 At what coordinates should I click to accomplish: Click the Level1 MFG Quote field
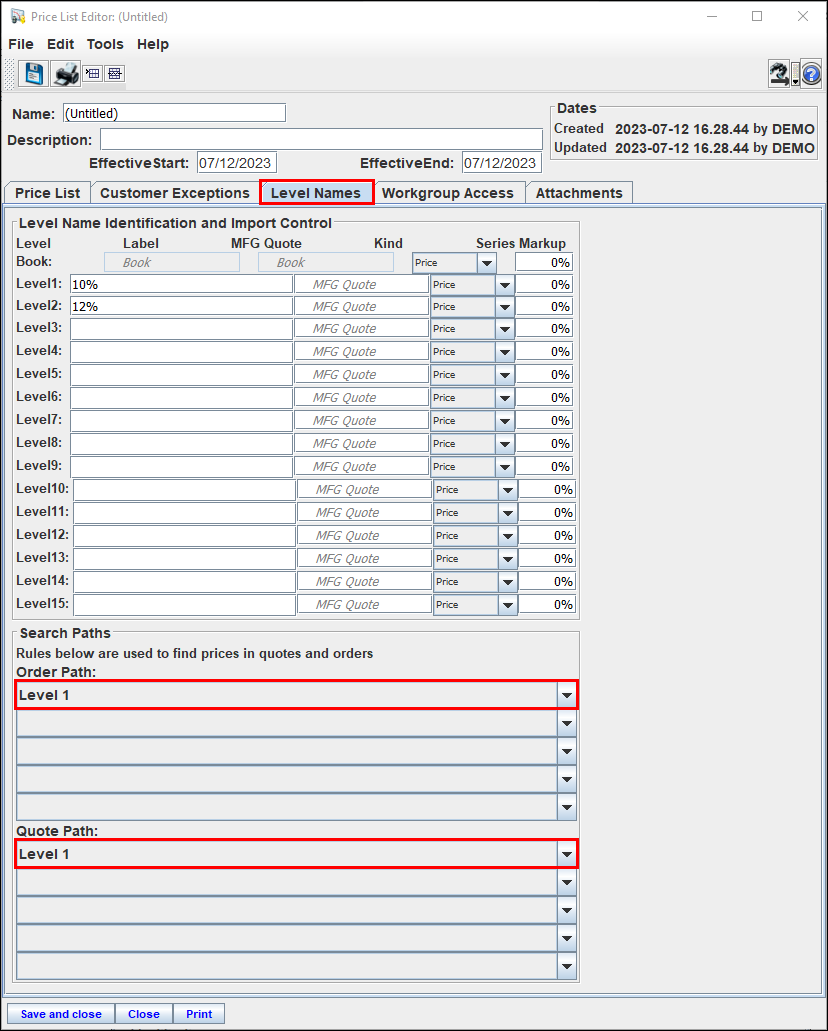pos(362,284)
